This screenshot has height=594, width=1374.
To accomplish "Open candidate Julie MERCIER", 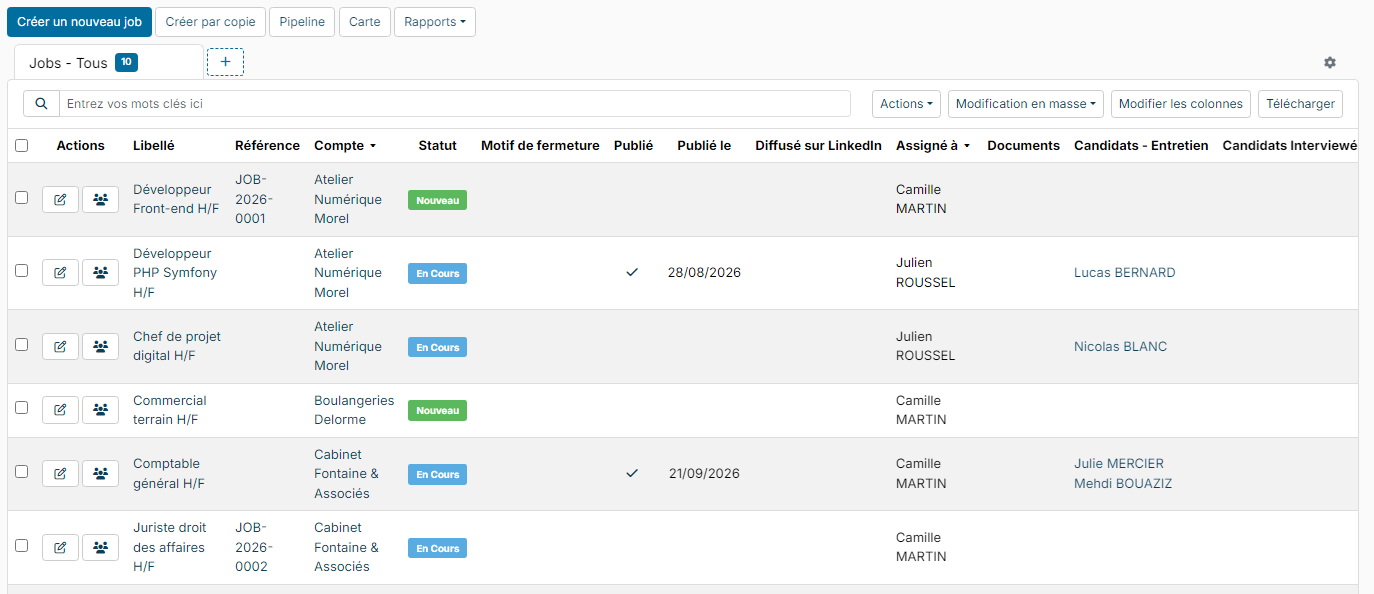I will coord(1119,464).
